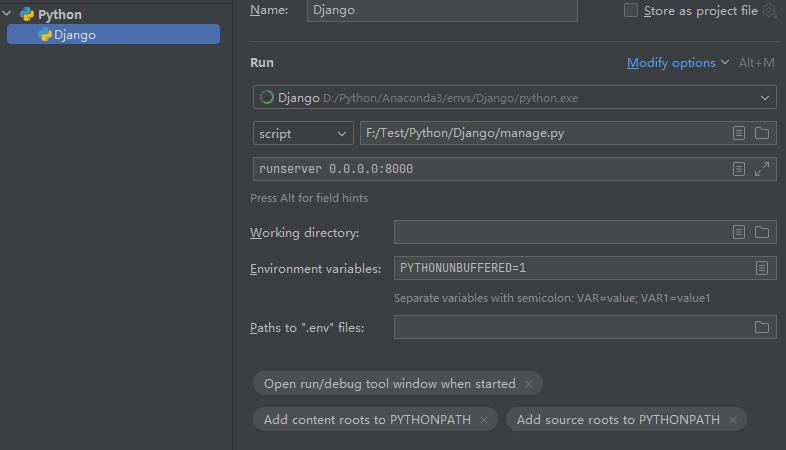The width and height of the screenshot is (786, 450).
Task: Collapse the Python configurations tree node
Action: point(7,14)
